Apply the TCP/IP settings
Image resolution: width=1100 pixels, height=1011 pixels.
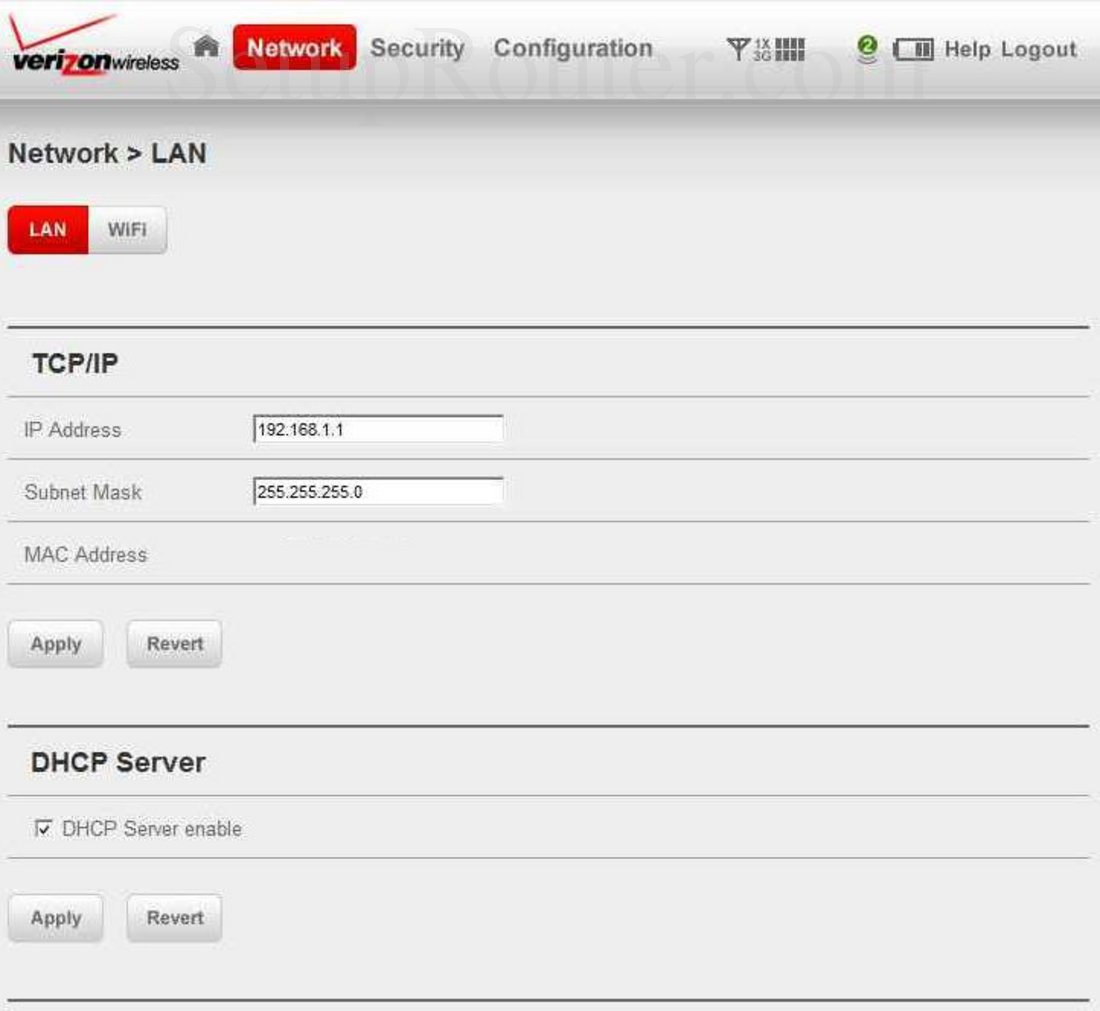point(55,643)
